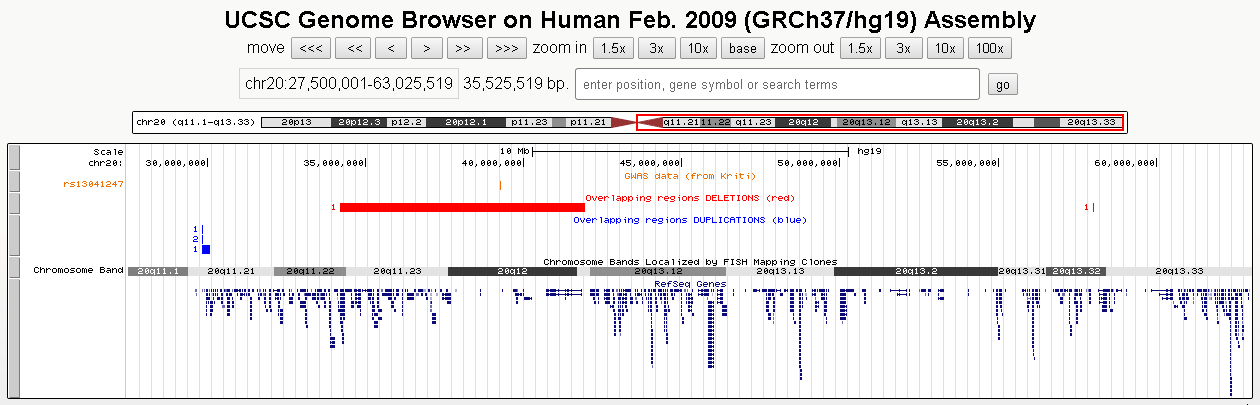This screenshot has width=1260, height=405.
Task: Click the single < move left button
Action: (390, 48)
